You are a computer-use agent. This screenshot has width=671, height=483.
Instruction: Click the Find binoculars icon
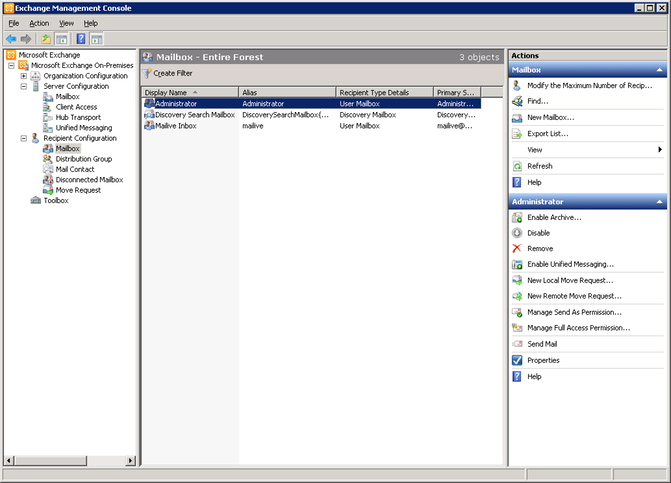517,101
